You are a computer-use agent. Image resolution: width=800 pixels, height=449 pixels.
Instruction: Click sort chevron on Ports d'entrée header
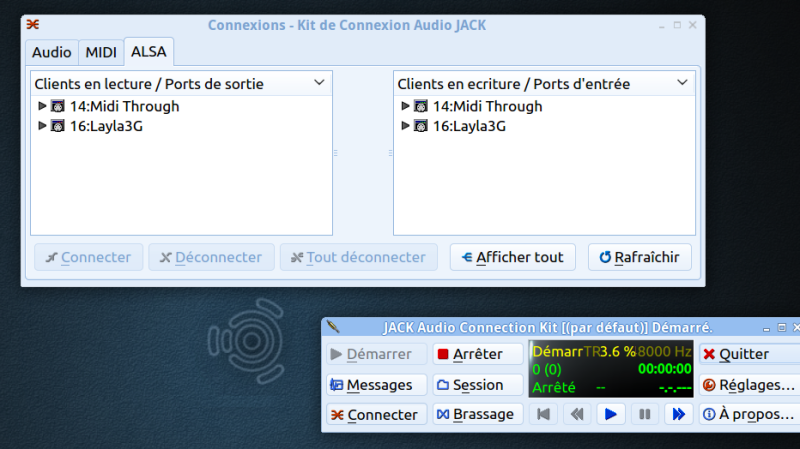pyautogui.click(x=682, y=83)
